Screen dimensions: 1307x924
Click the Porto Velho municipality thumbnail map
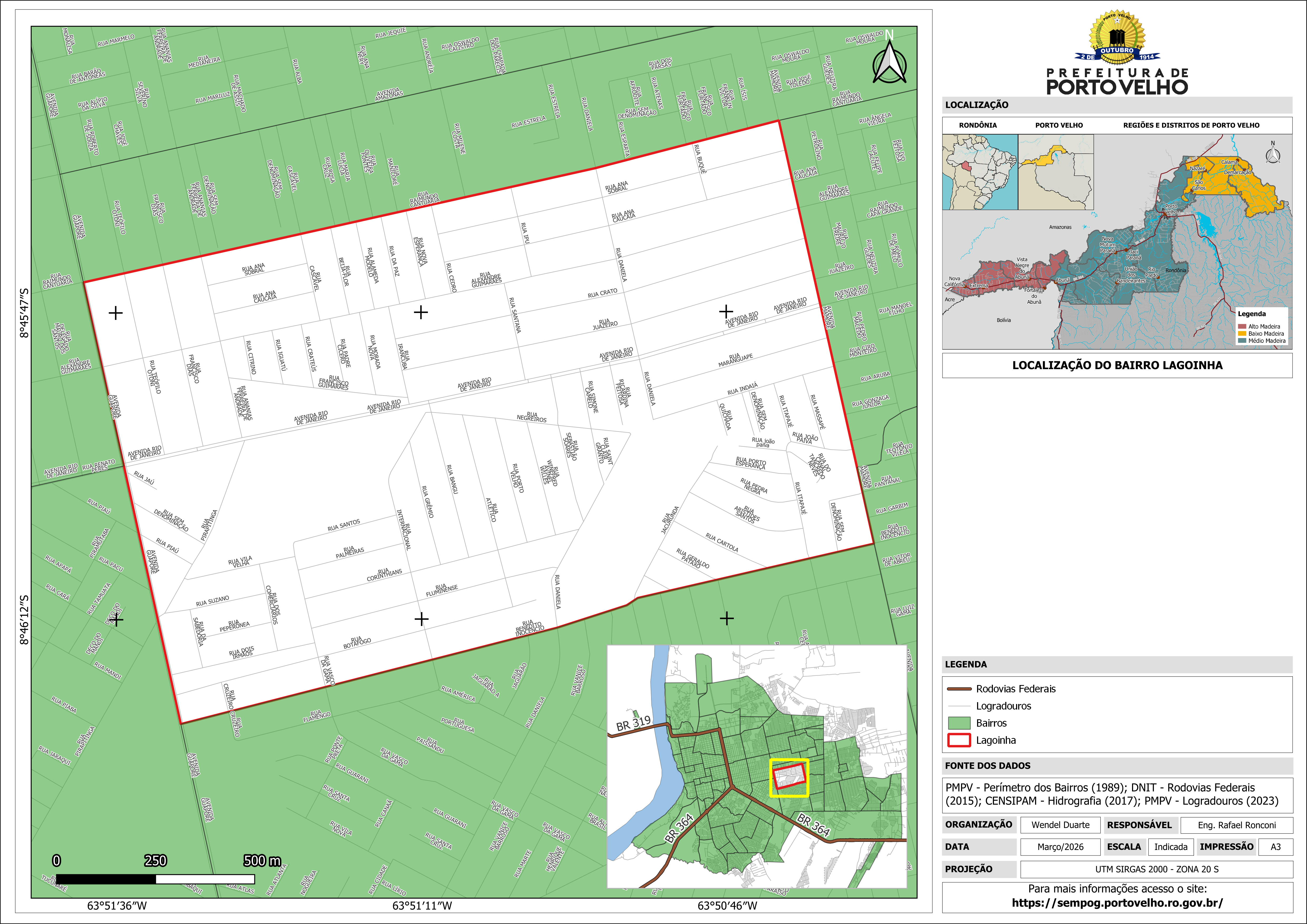1055,172
